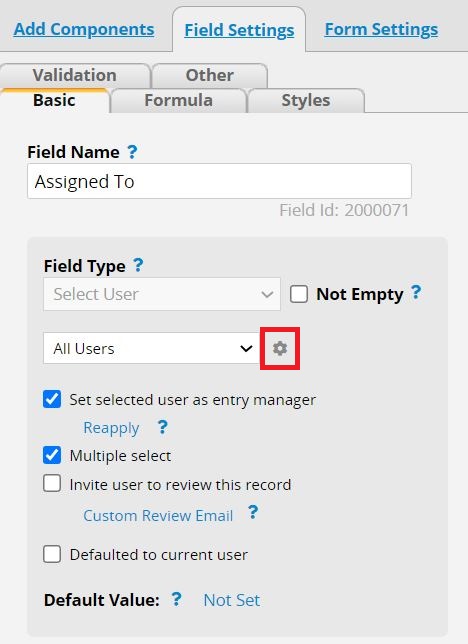The image size is (468, 644).
Task: Click the help icon beside Field Name
Action: point(132,152)
